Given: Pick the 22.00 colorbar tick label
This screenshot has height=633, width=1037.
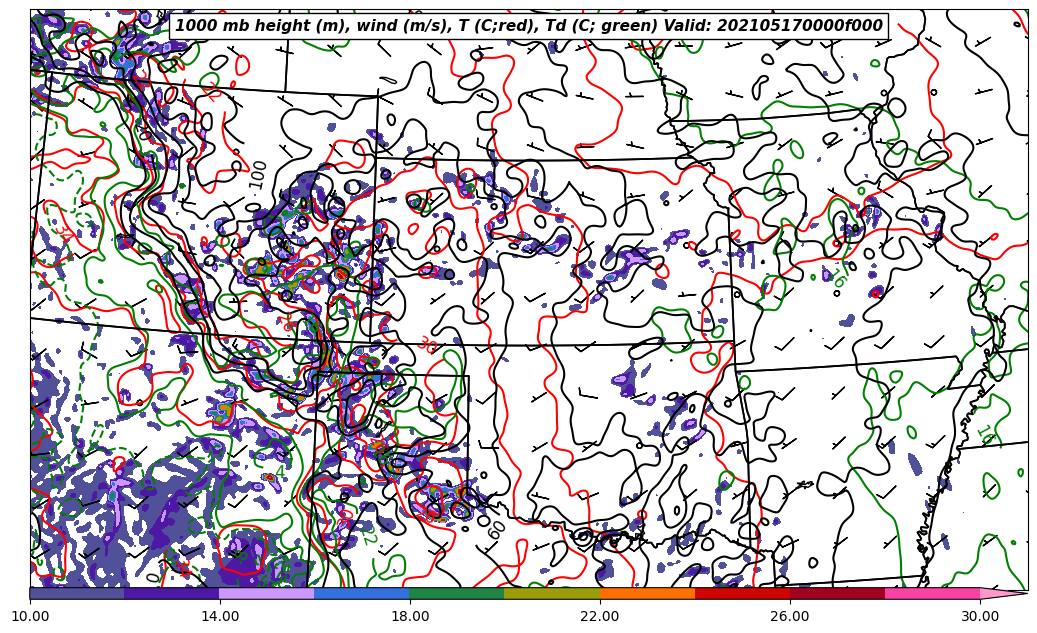Looking at the screenshot, I should 600,616.
